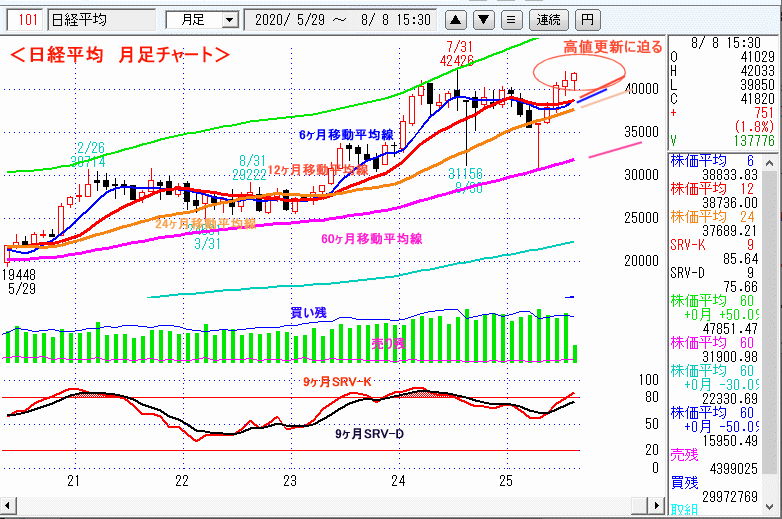Click the horizontal scrollbar left arrow

(7, 506)
